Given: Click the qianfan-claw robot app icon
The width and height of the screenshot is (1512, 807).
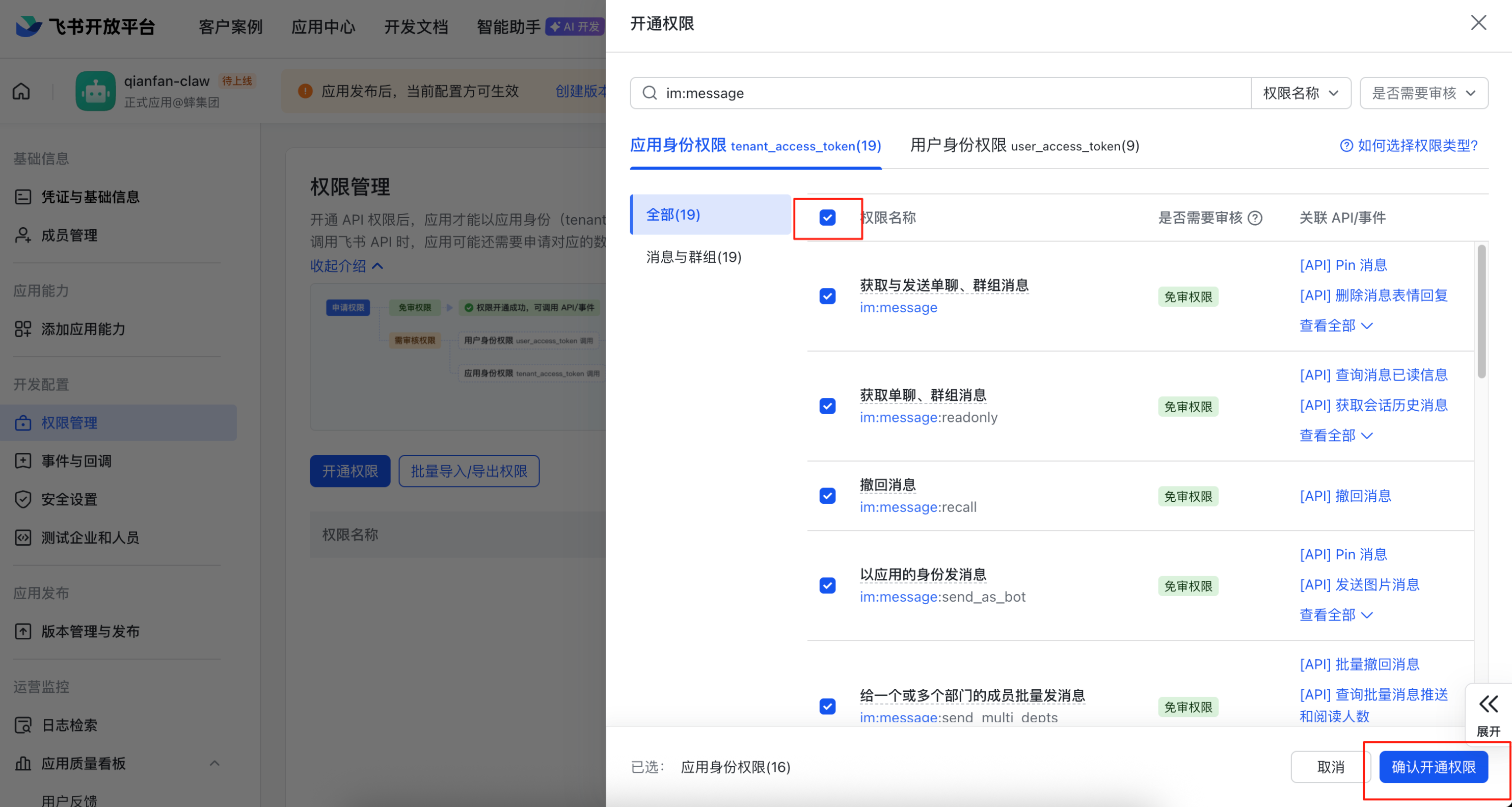Looking at the screenshot, I should 95,91.
